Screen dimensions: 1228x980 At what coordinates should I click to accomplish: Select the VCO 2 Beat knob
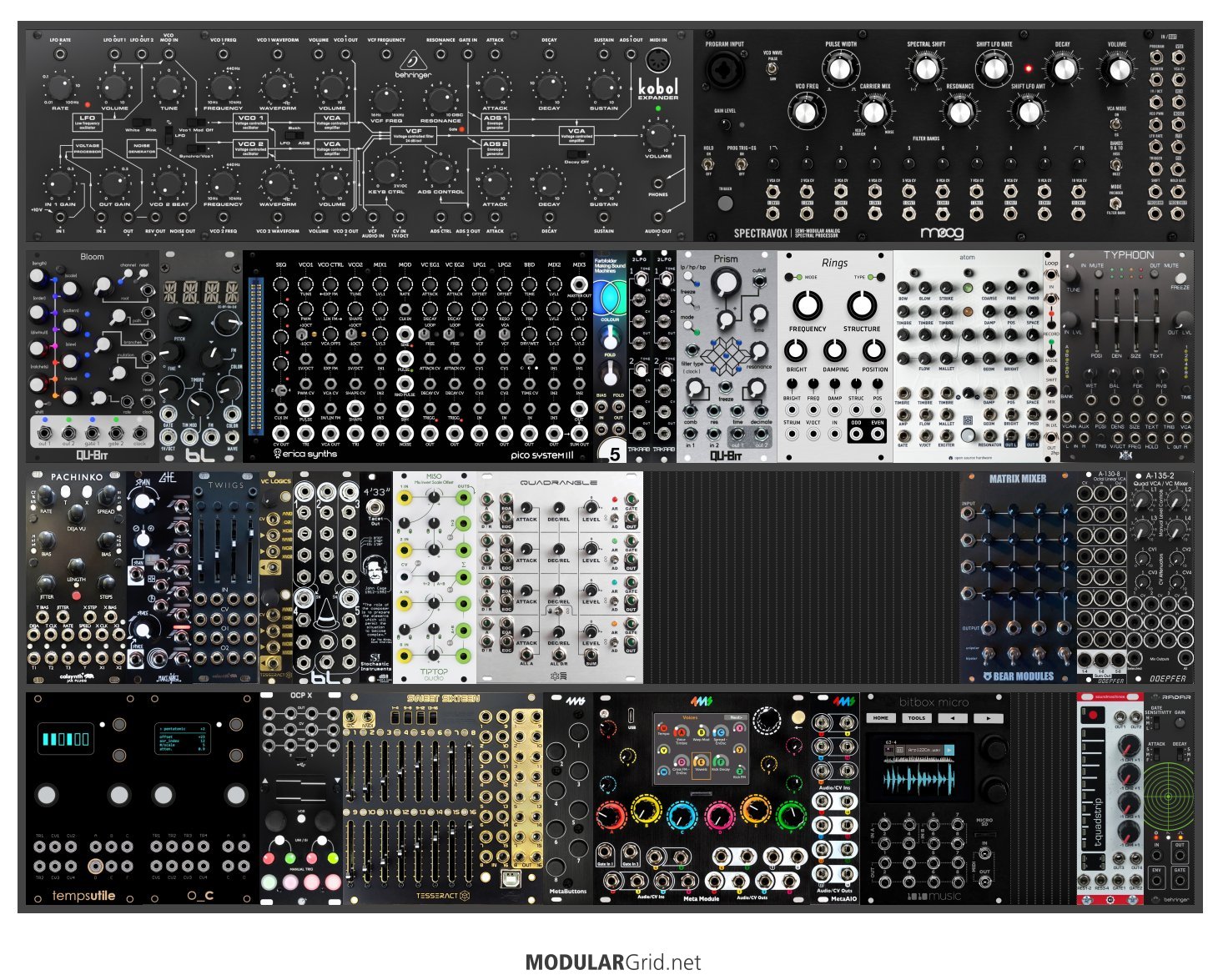point(169,184)
